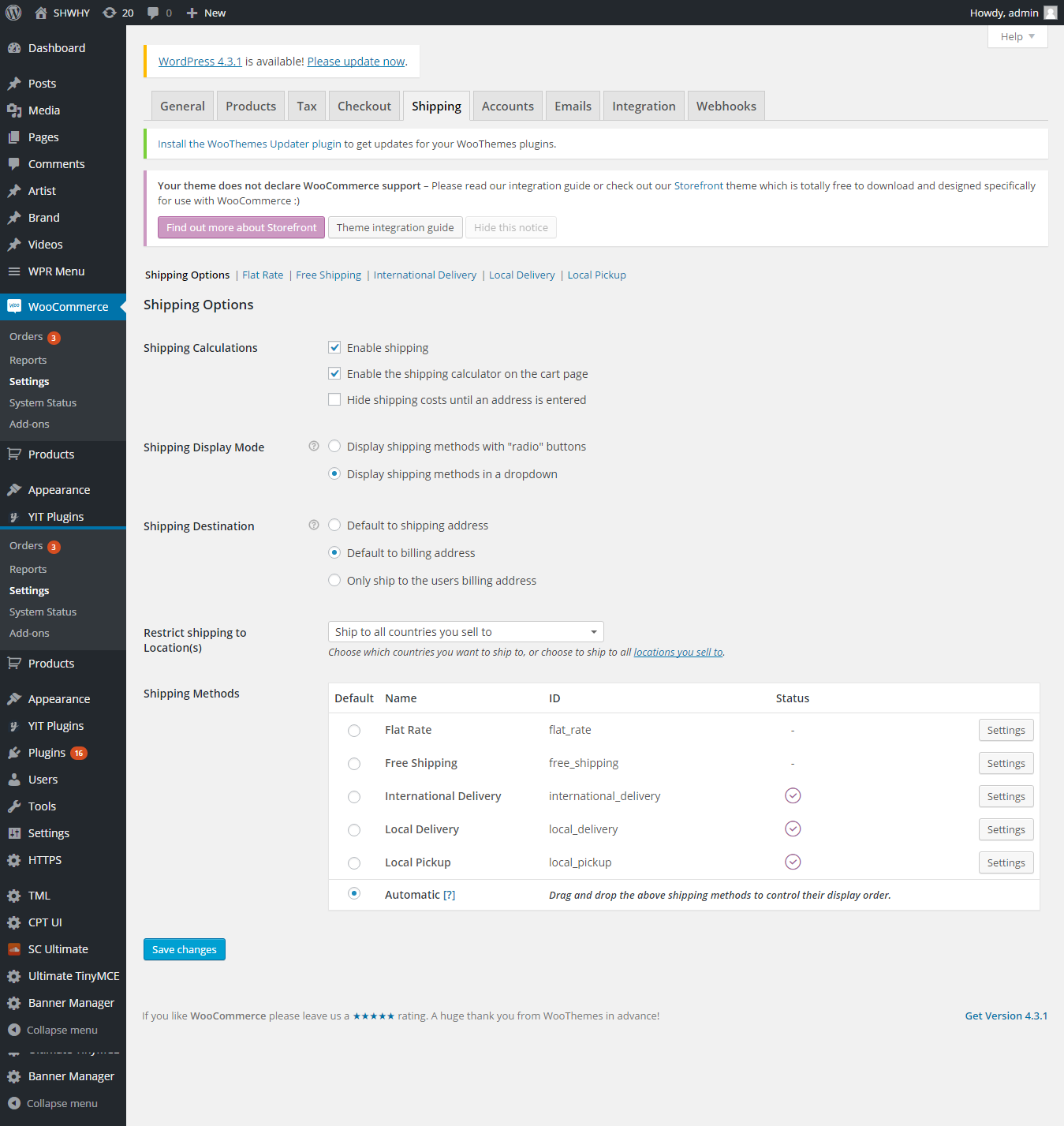This screenshot has height=1126, width=1064.
Task: Check Hide shipping costs until address entered
Action: pyautogui.click(x=334, y=399)
